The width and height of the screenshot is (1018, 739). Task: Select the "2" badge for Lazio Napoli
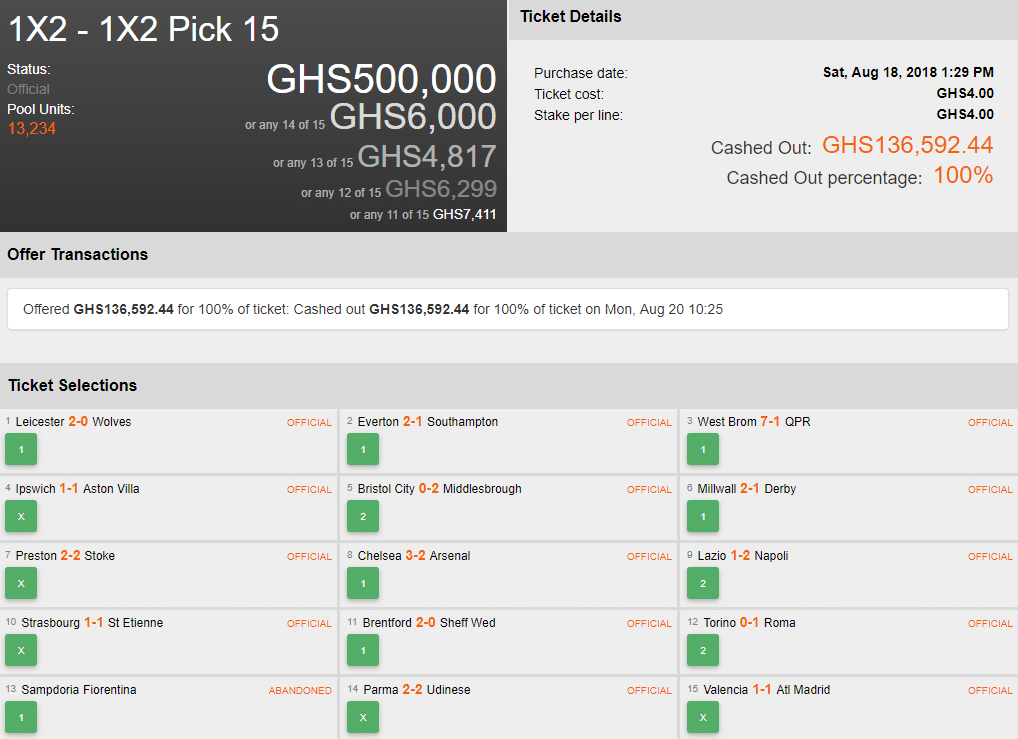point(702,583)
